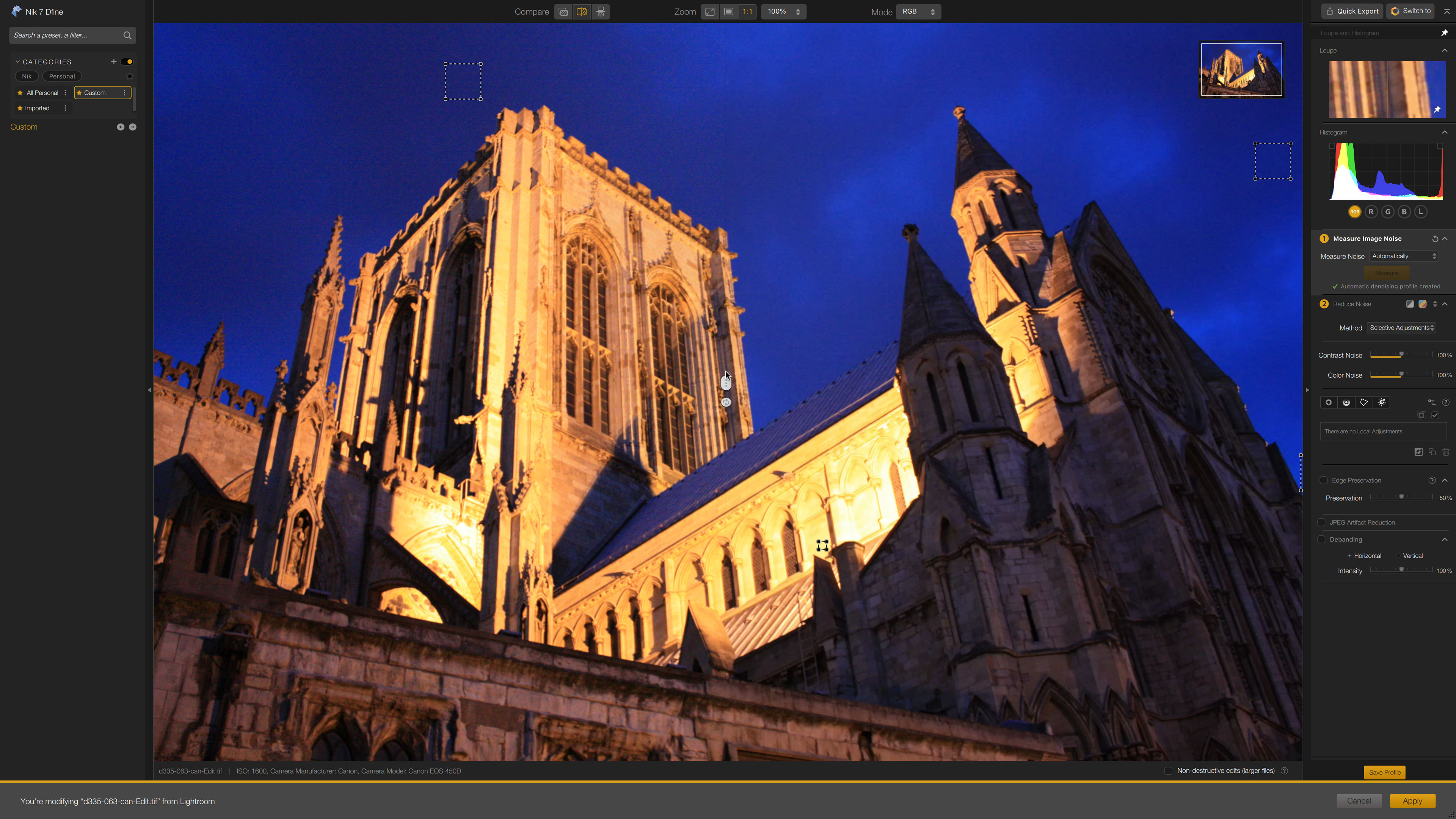
Task: Activate the color selection eyedropper tool
Action: pyautogui.click(x=1381, y=402)
